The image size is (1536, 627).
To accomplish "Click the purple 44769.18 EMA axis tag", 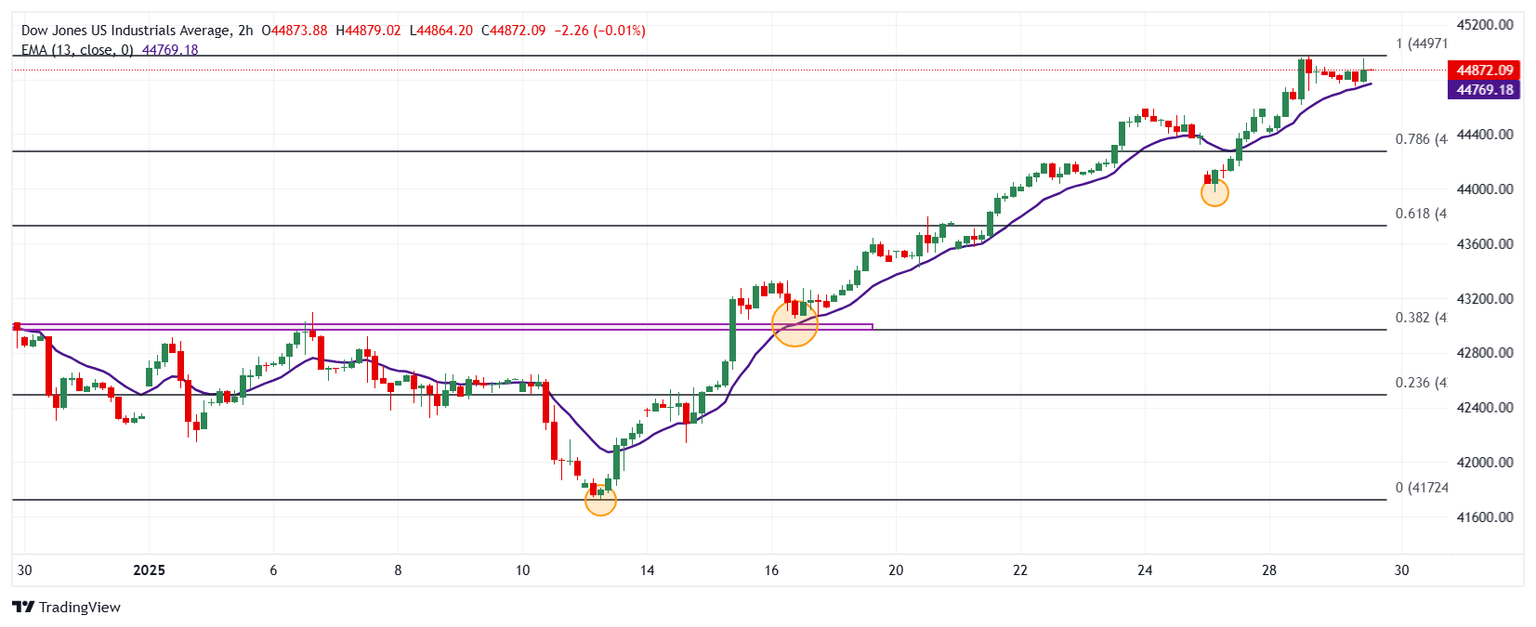I will (1484, 90).
